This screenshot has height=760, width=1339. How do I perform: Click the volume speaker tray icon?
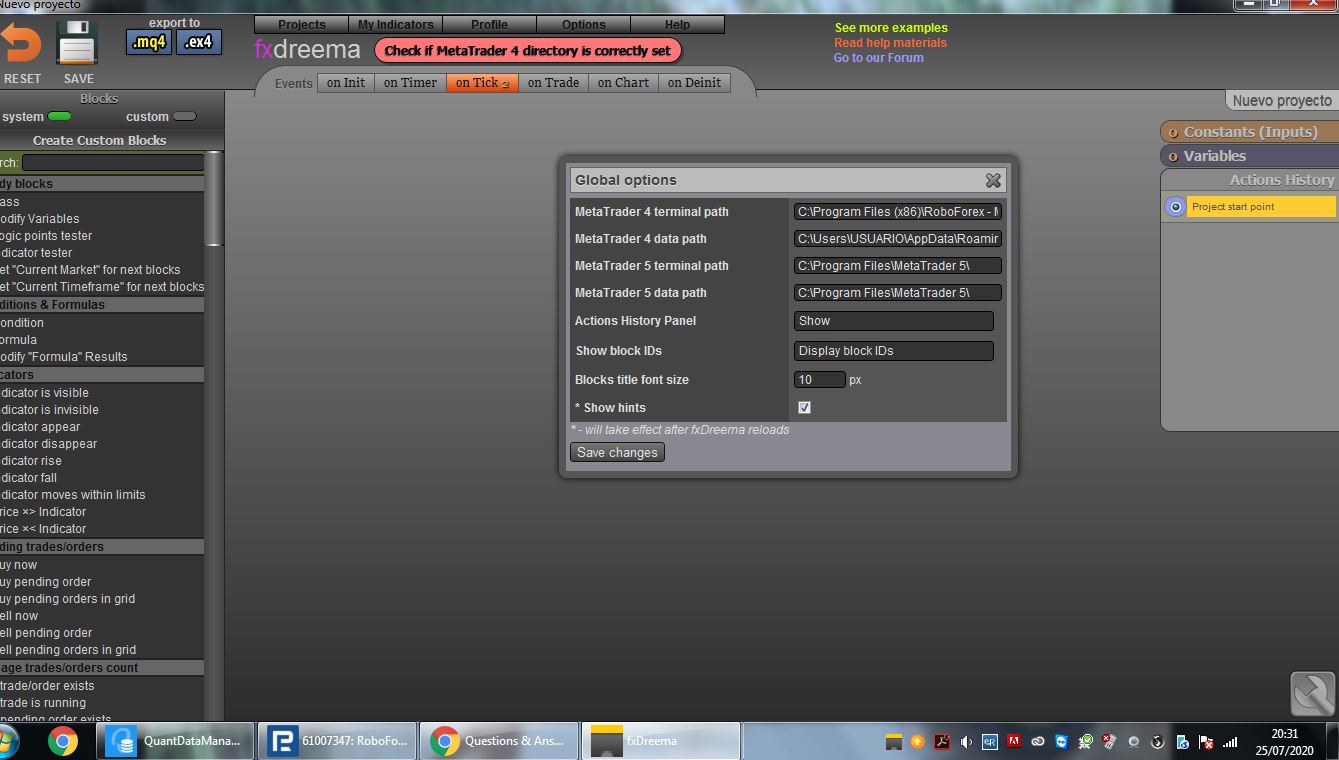[966, 742]
